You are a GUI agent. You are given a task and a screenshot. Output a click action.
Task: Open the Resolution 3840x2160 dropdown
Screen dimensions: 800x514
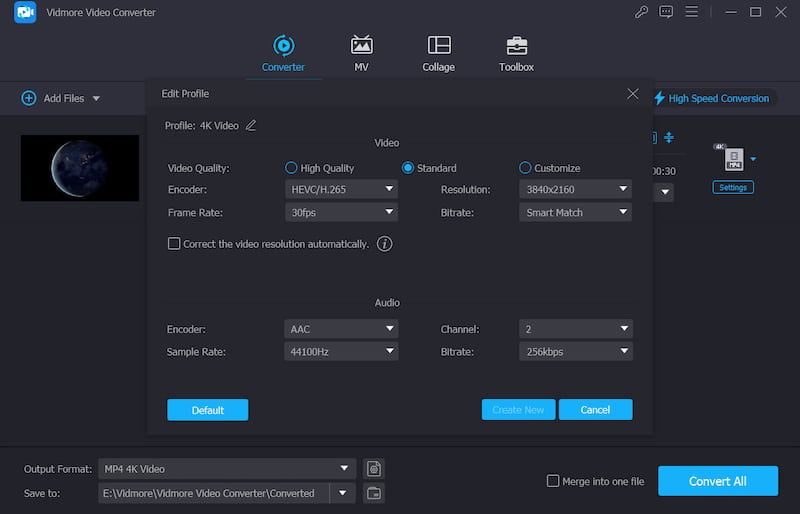(x=576, y=188)
